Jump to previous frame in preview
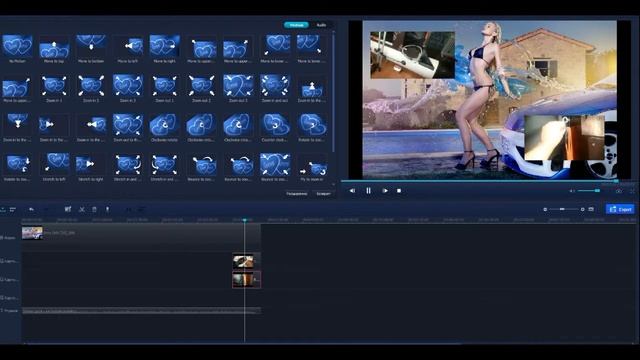This screenshot has width=640, height=360. click(352, 191)
